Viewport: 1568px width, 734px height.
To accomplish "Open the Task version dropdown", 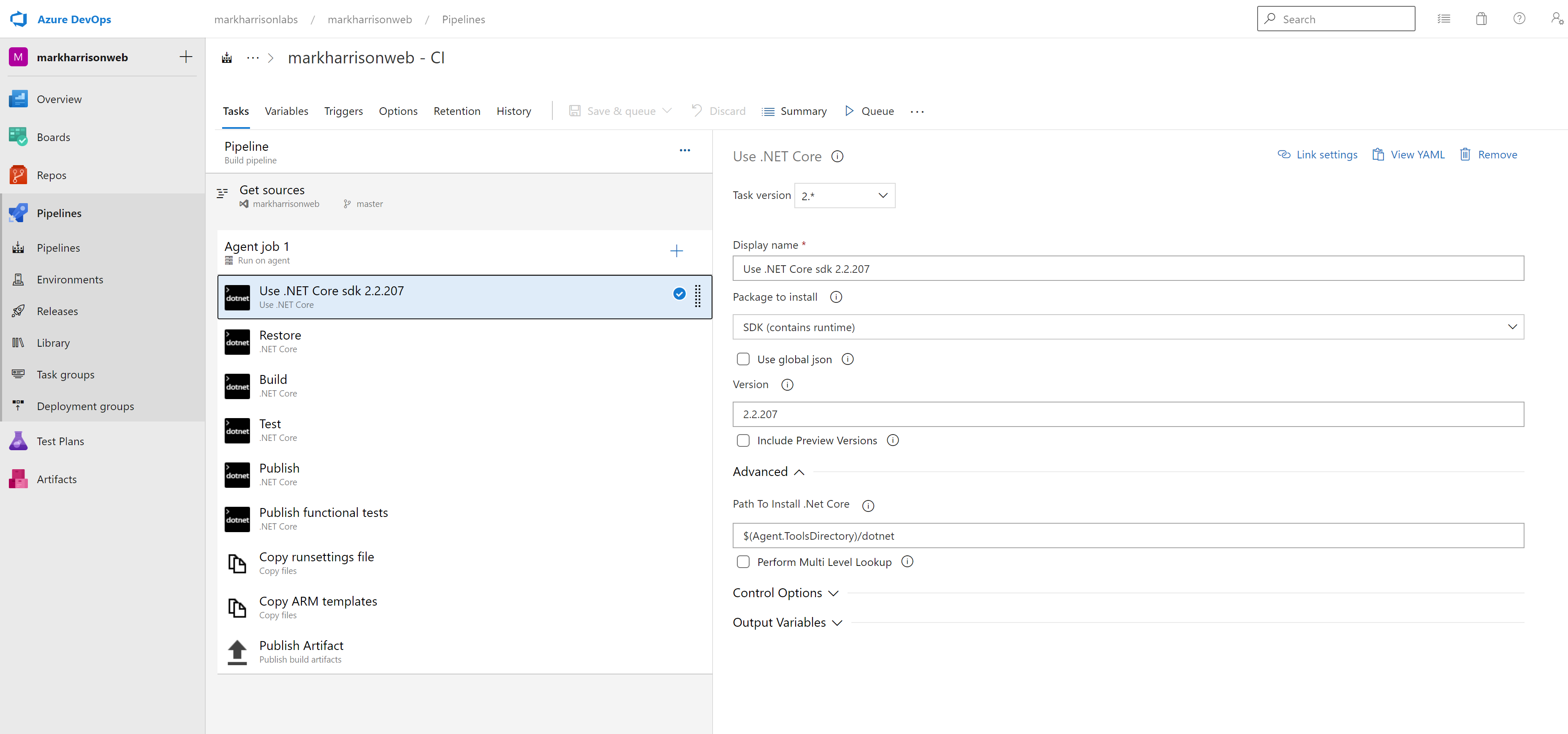I will pos(845,196).
